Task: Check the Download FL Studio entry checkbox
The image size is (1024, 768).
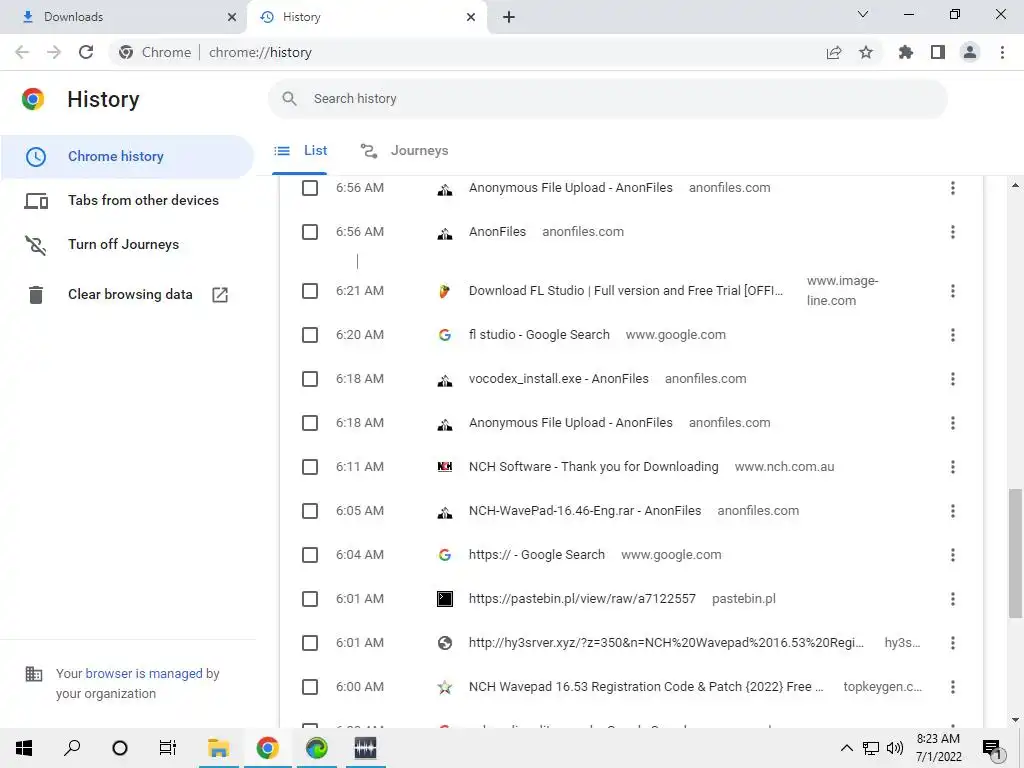Action: tap(310, 291)
